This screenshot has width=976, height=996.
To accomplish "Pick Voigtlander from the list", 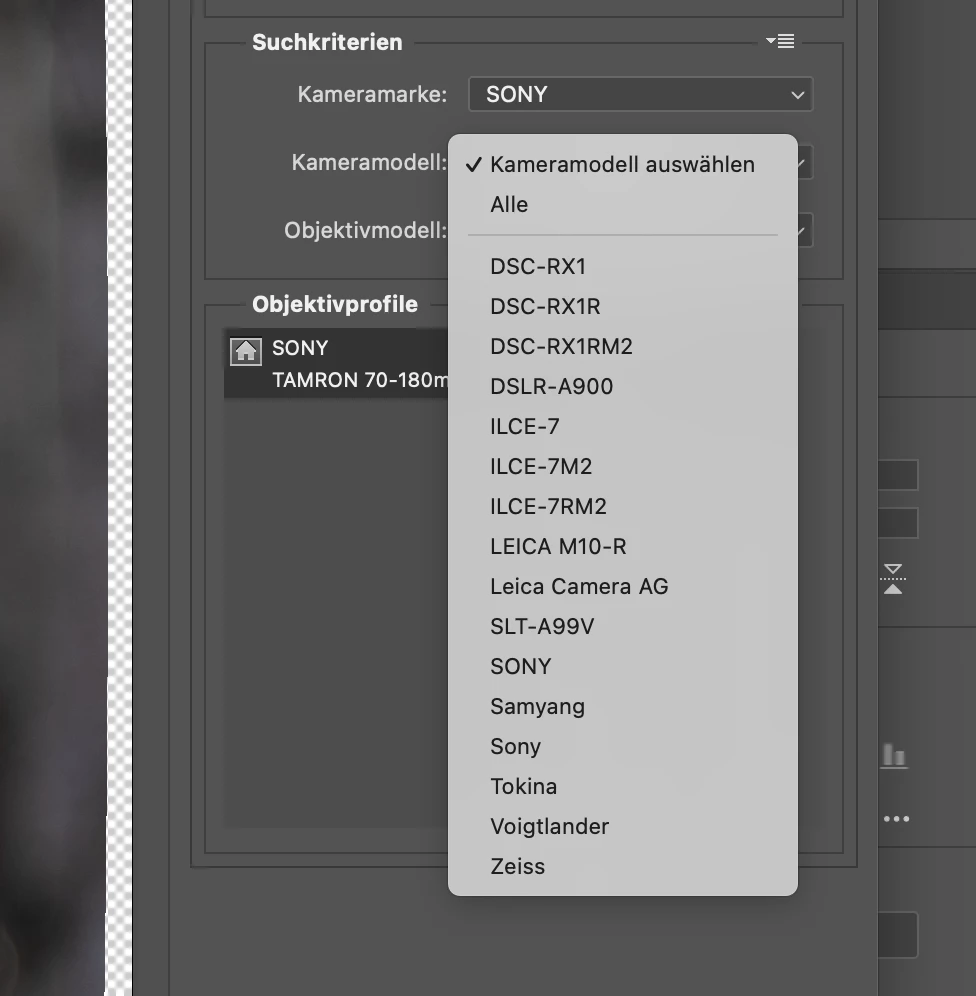I will [x=622, y=826].
